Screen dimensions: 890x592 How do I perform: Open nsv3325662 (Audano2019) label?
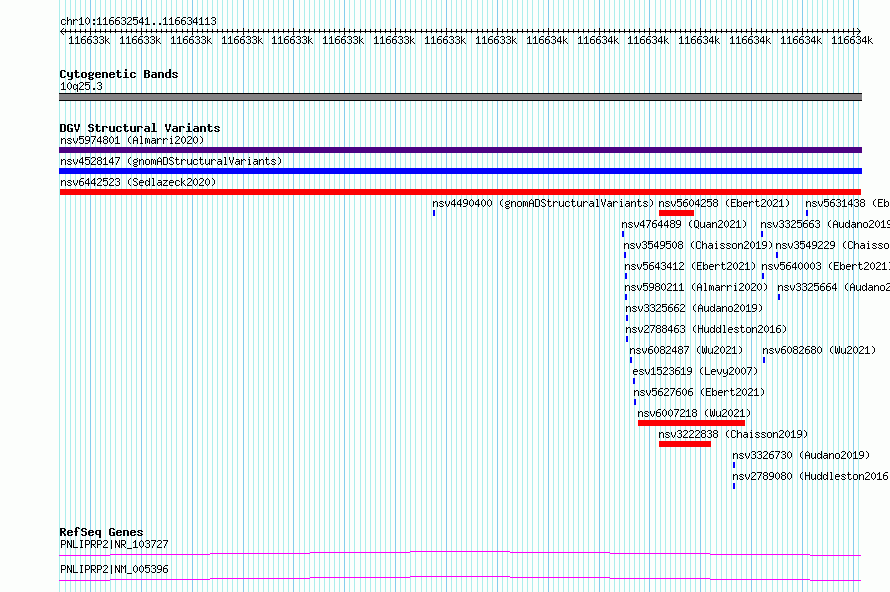pos(694,308)
